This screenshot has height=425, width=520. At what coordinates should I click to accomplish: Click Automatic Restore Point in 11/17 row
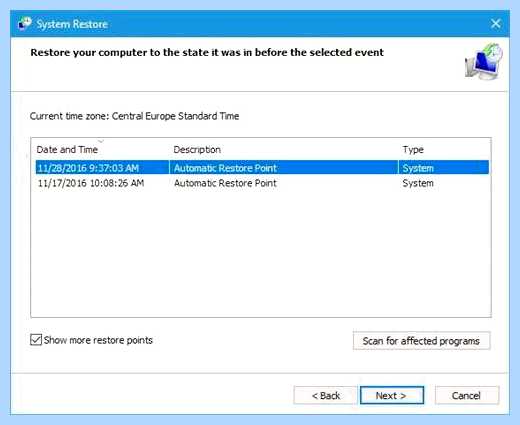[225, 183]
